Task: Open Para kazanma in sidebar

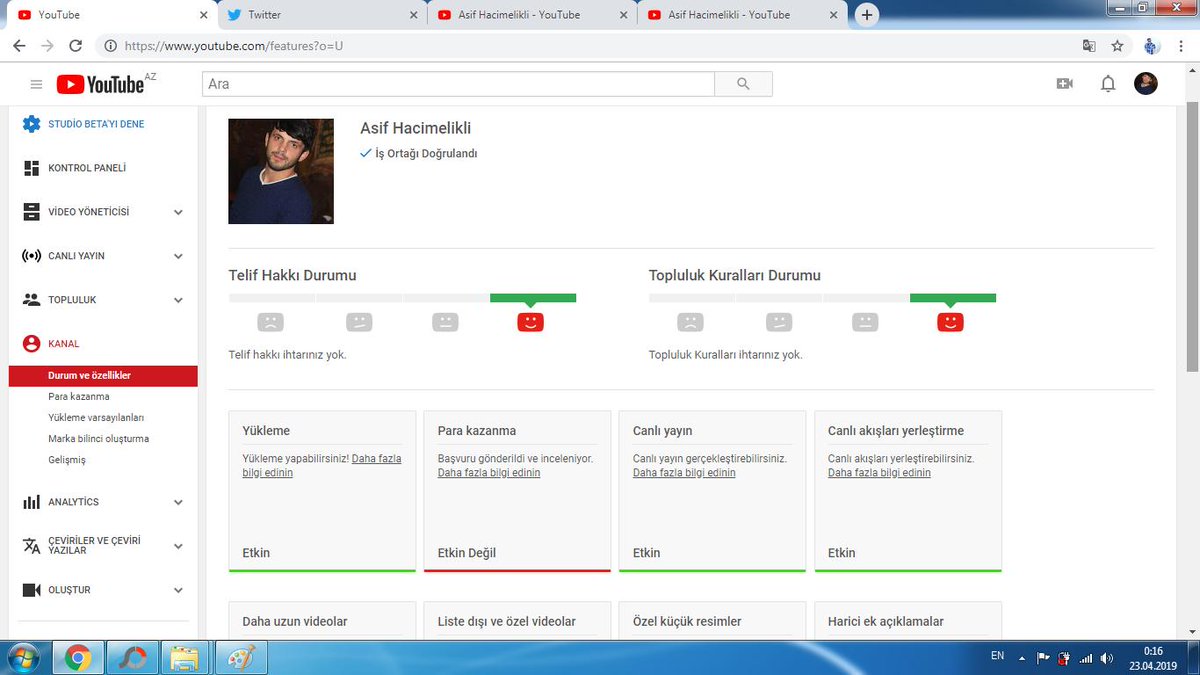Action: tap(79, 397)
